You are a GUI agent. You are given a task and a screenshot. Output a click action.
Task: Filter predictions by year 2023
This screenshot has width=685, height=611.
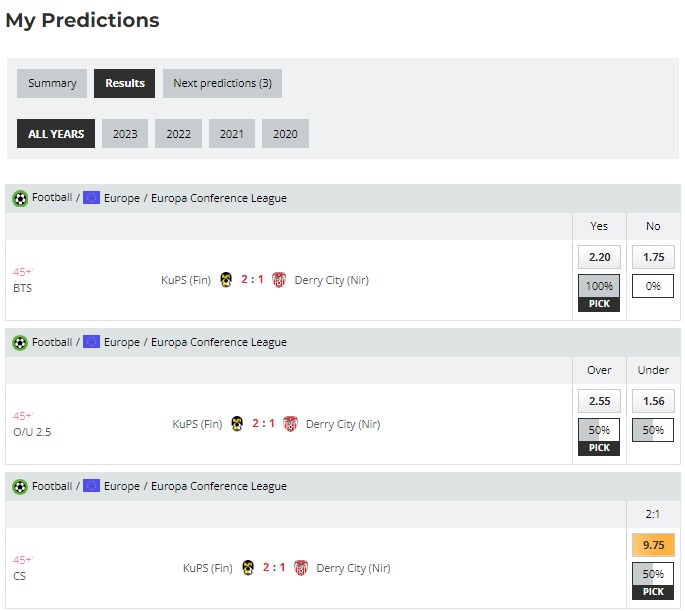(x=125, y=134)
